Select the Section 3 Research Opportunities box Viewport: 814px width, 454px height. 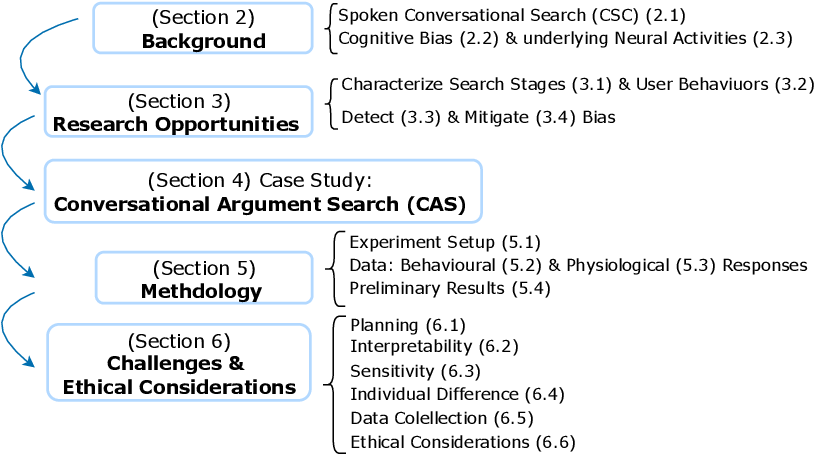[179, 112]
